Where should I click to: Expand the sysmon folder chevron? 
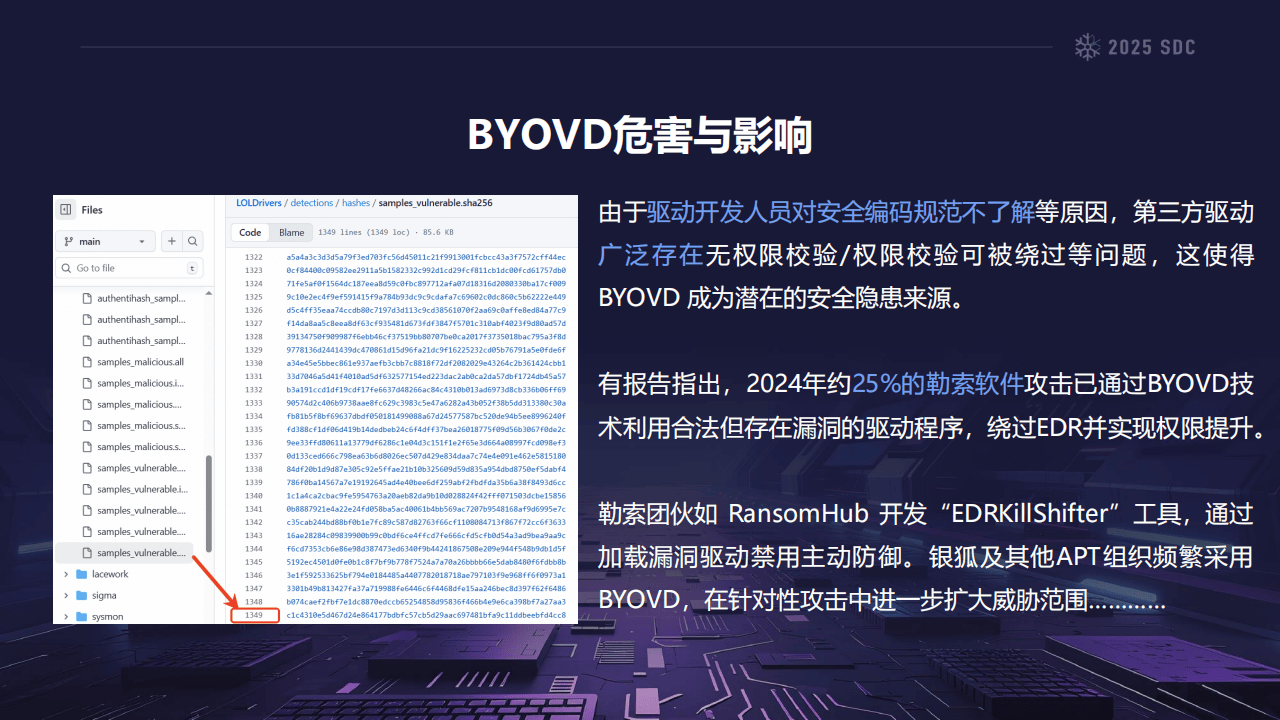point(66,616)
